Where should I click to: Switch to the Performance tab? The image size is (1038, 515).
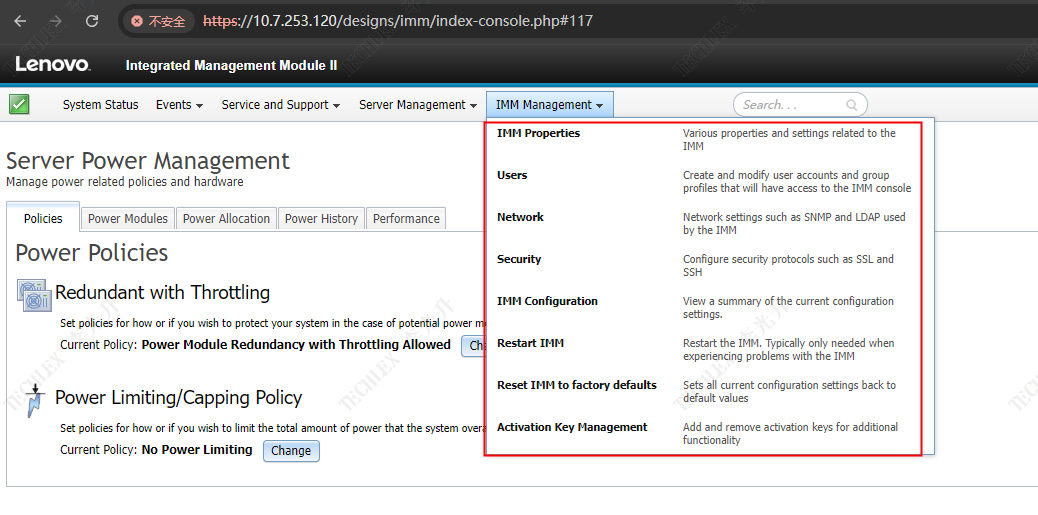406,218
